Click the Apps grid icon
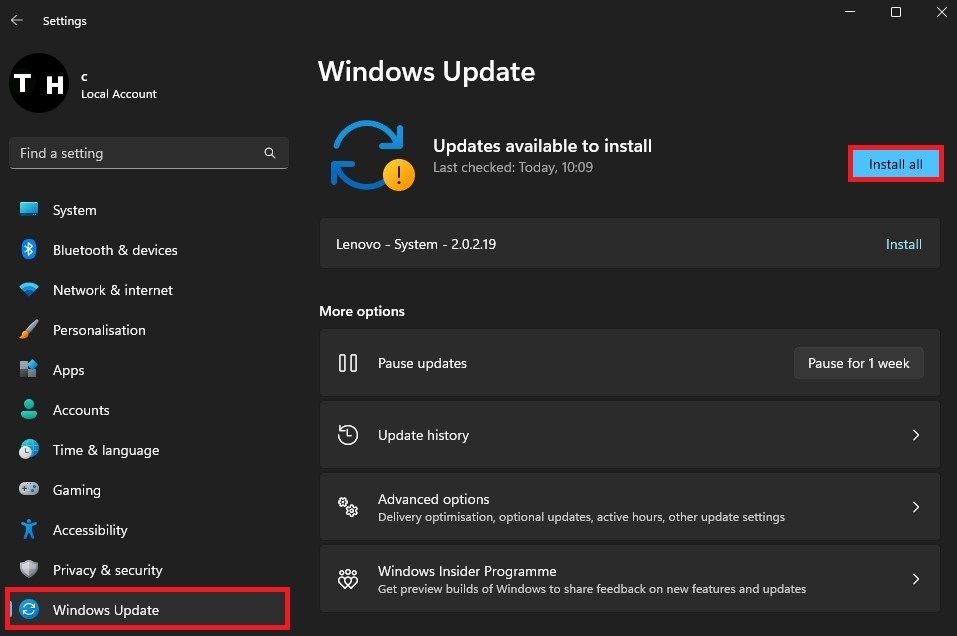Viewport: 957px width, 636px height. [29, 370]
